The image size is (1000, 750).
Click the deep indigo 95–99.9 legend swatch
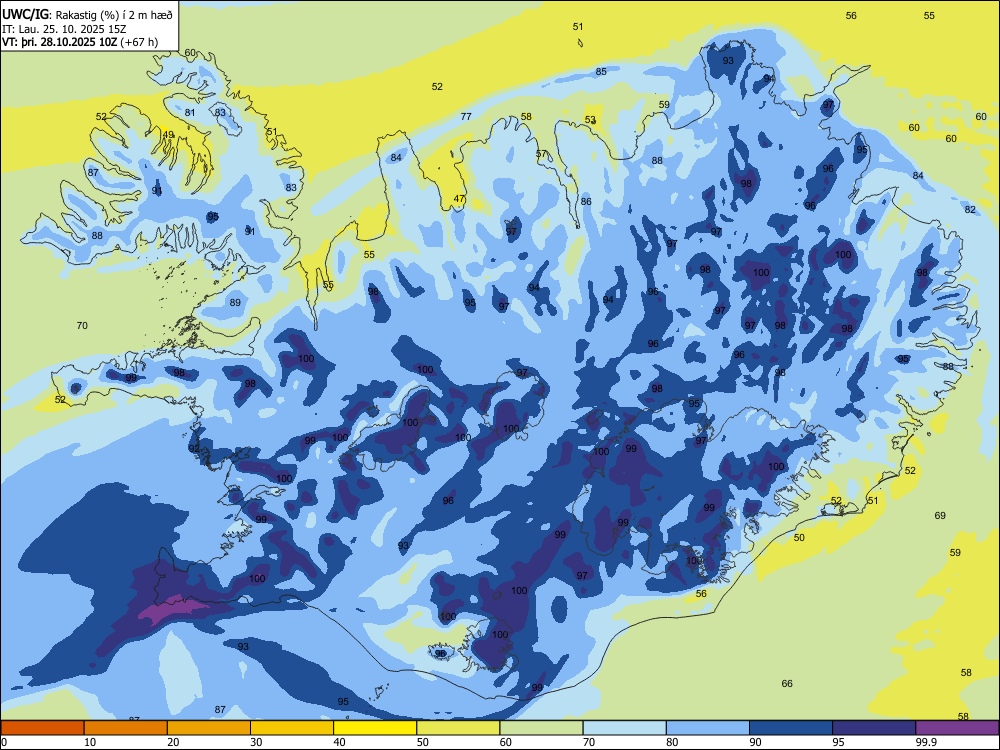pyautogui.click(x=874, y=728)
